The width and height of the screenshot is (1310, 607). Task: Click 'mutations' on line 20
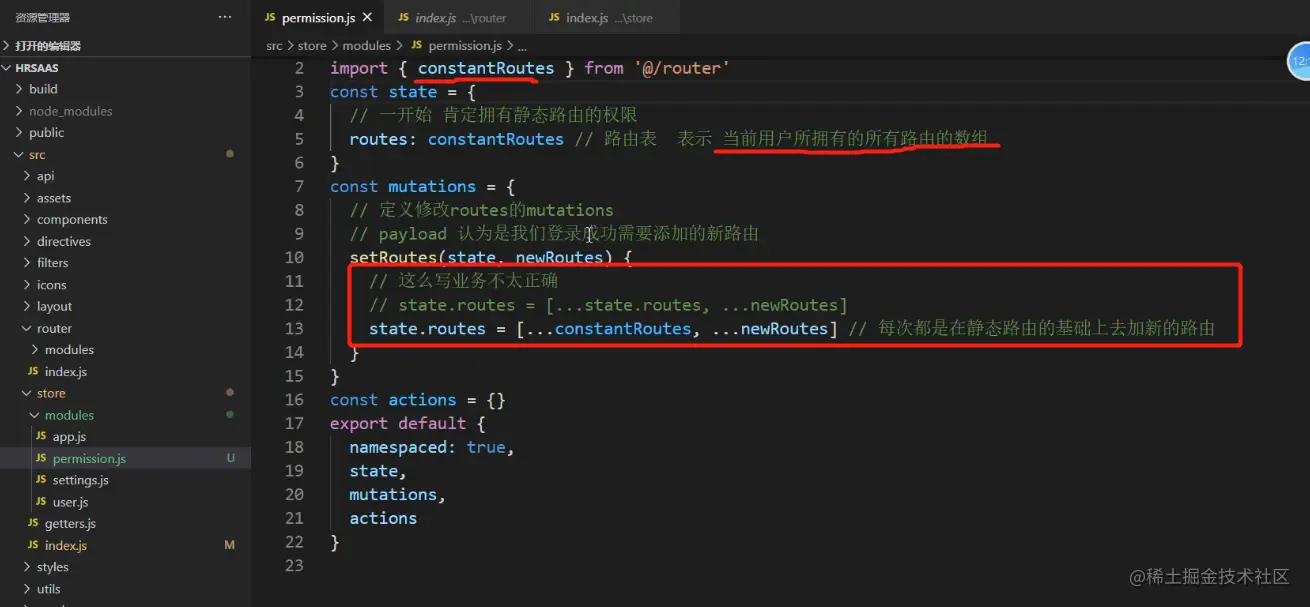[x=393, y=495]
